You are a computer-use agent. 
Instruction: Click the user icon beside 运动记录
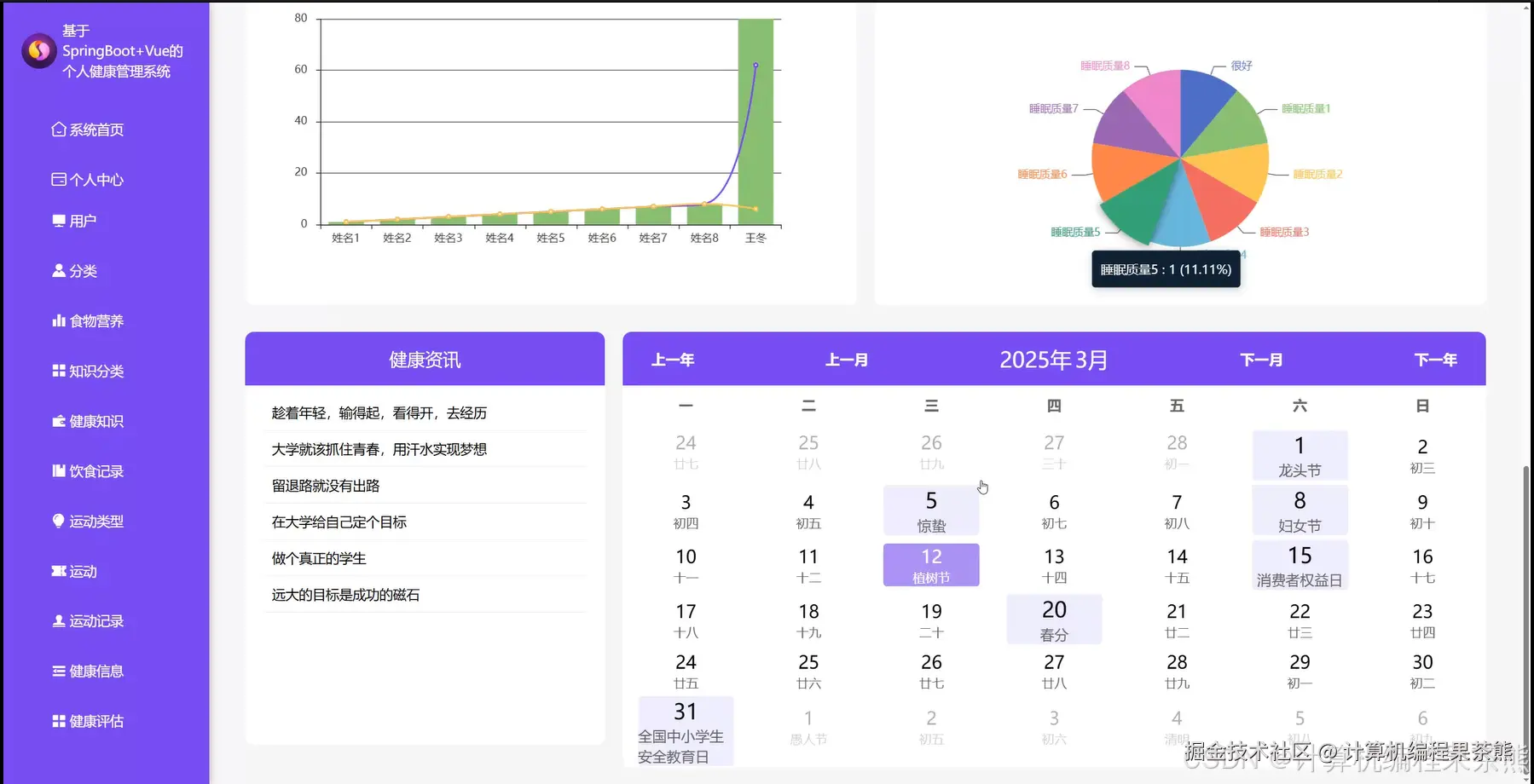click(59, 621)
